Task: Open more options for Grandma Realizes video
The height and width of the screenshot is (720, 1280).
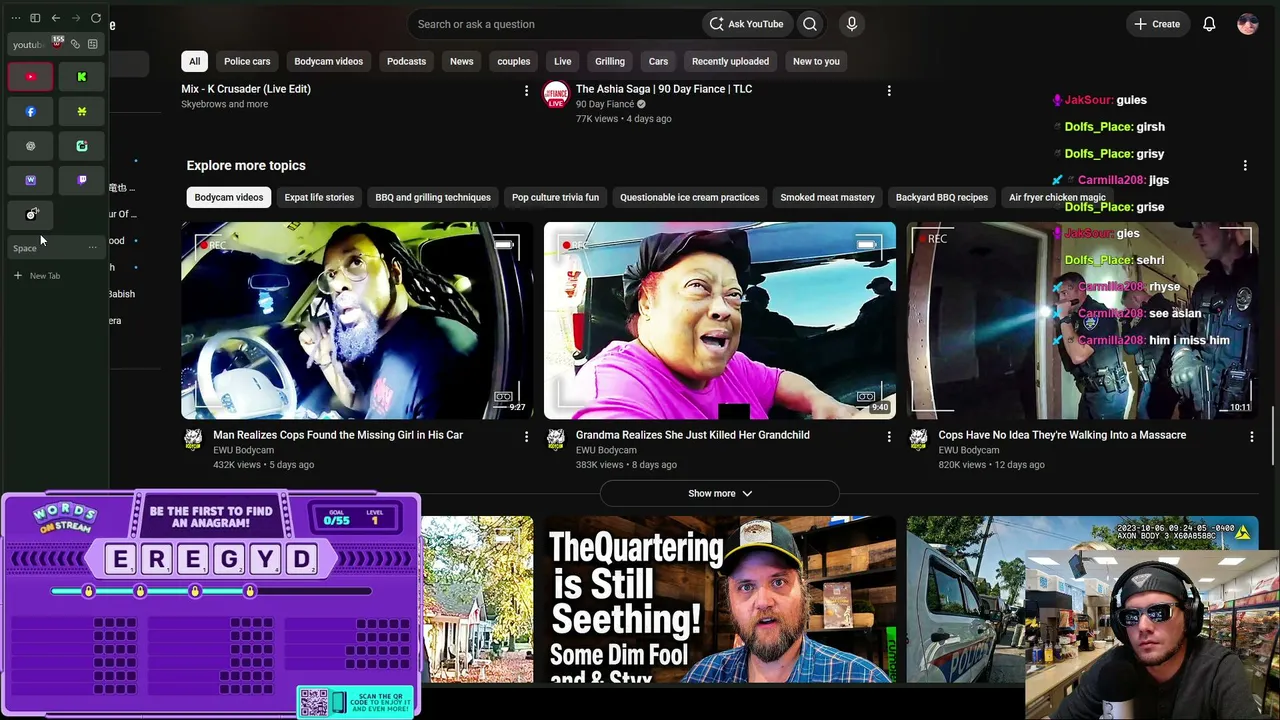Action: coord(889,437)
